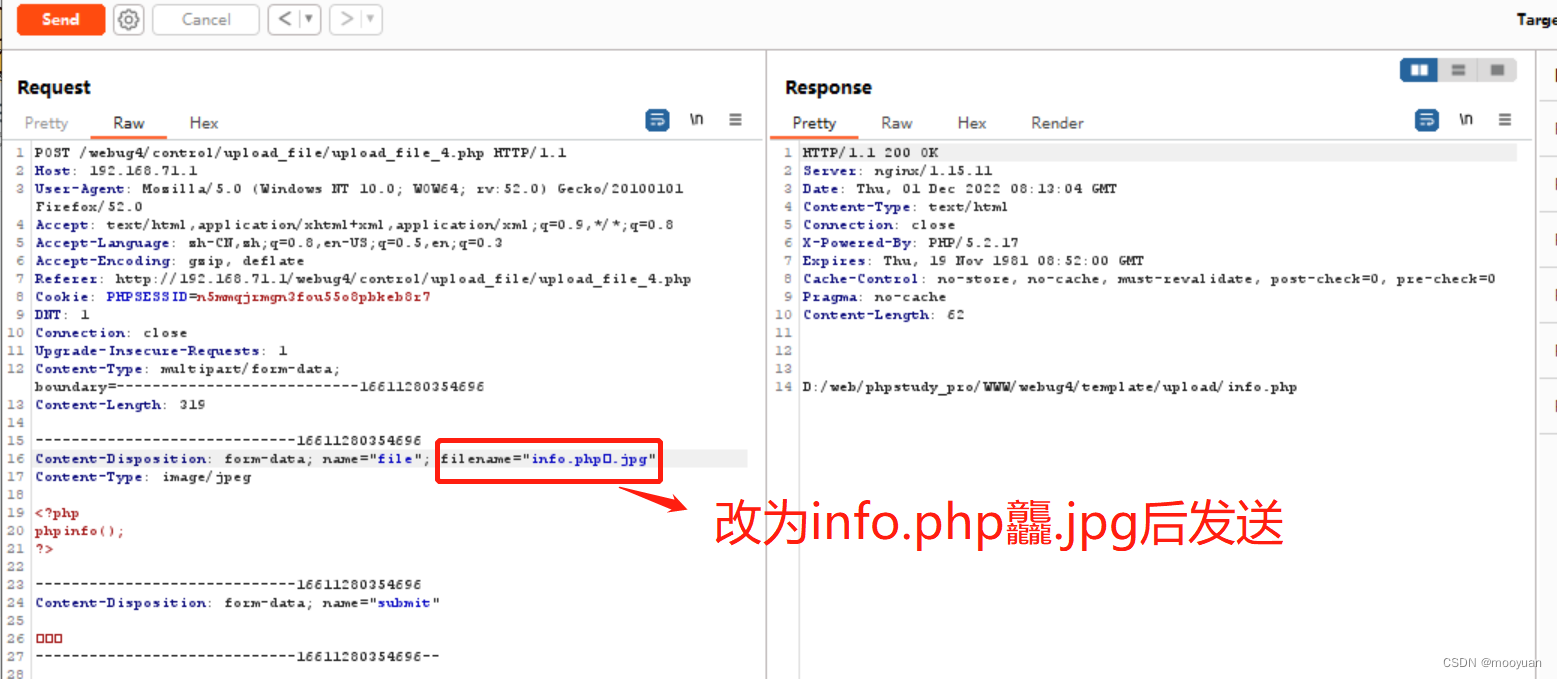Click Content-Length: 319 header
Viewport: 1557px width, 679px height.
120,405
